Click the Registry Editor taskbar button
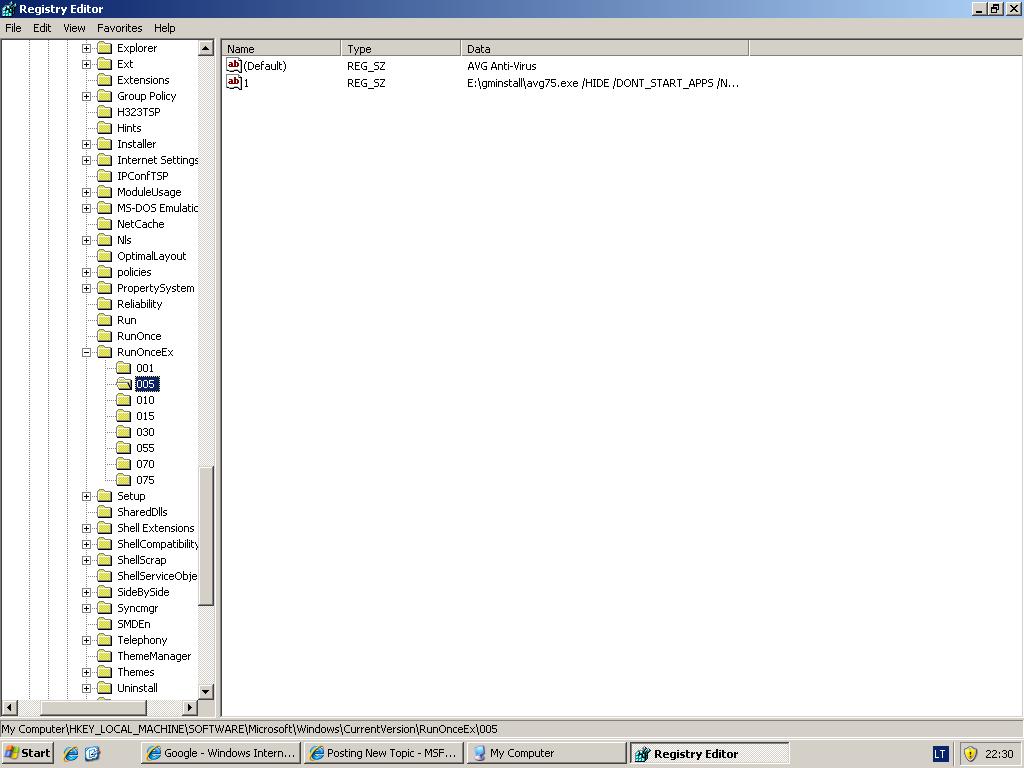This screenshot has height=768, width=1024. pos(709,753)
